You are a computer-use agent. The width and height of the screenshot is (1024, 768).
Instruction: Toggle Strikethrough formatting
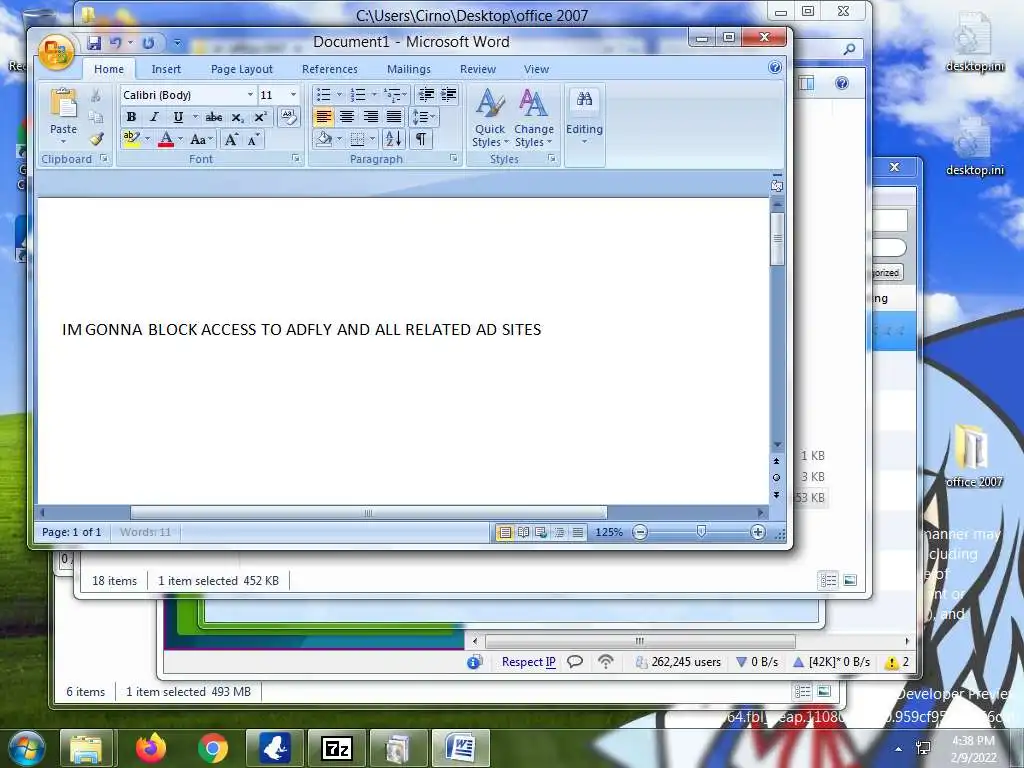click(214, 118)
